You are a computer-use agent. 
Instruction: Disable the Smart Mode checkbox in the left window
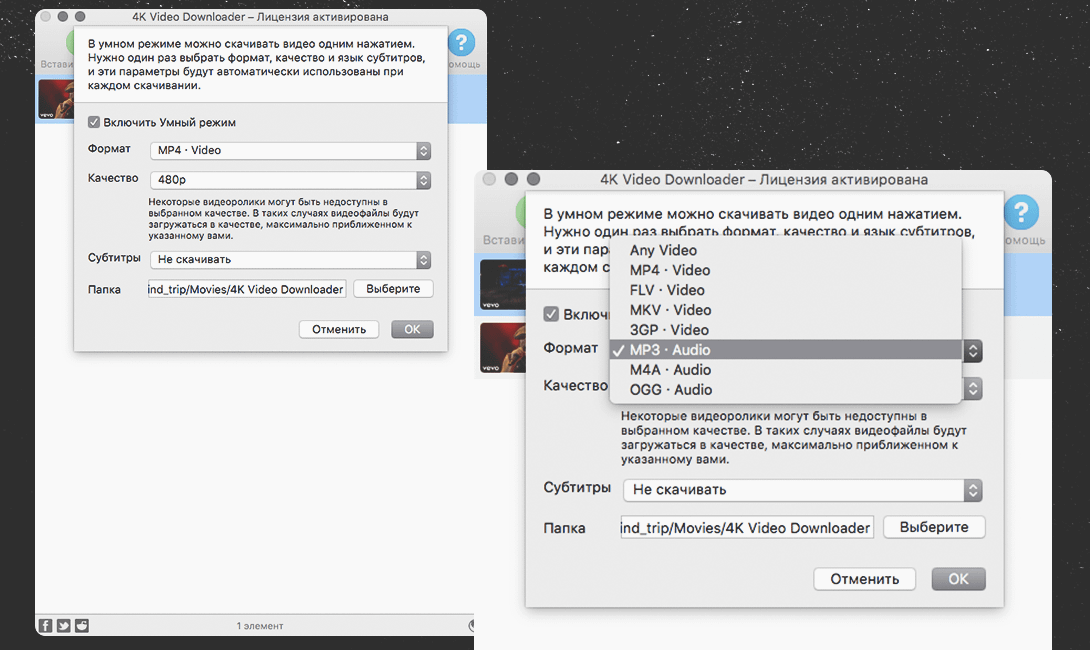tap(94, 122)
